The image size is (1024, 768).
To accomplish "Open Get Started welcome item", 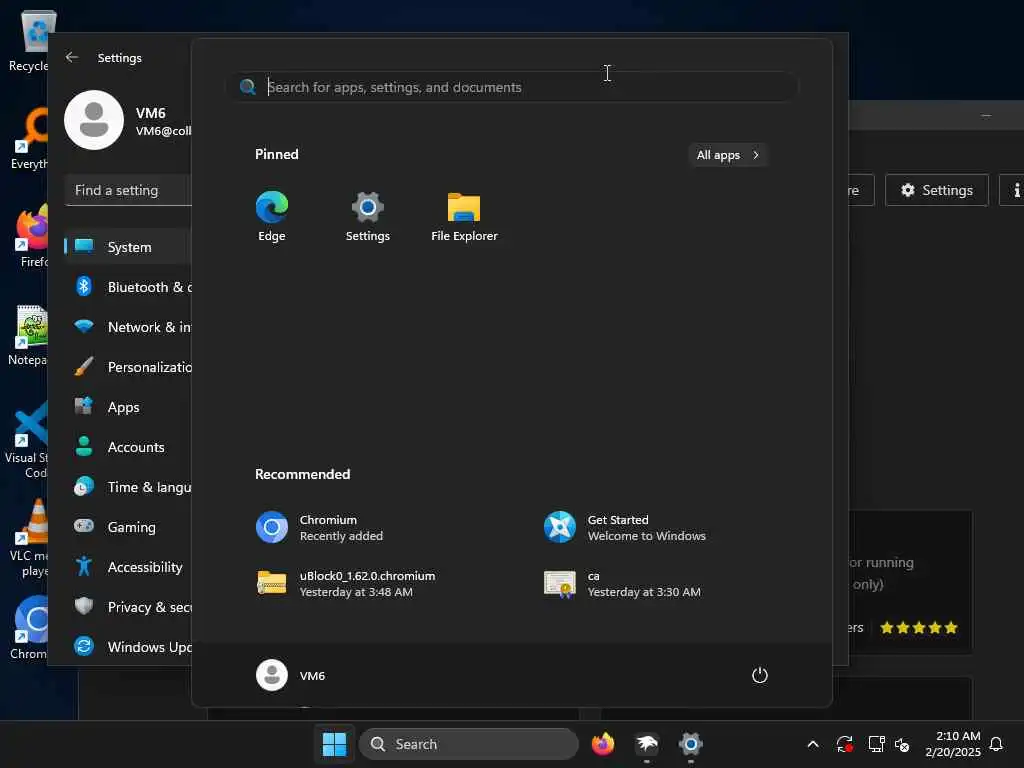I will pyautogui.click(x=626, y=528).
